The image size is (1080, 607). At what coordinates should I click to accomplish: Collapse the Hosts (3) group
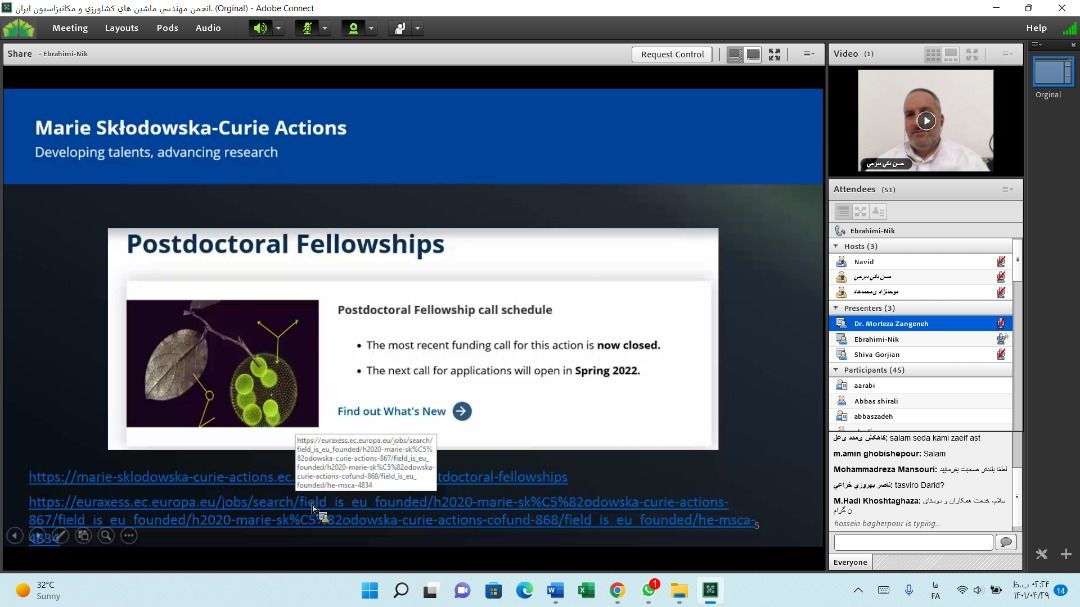(836, 246)
